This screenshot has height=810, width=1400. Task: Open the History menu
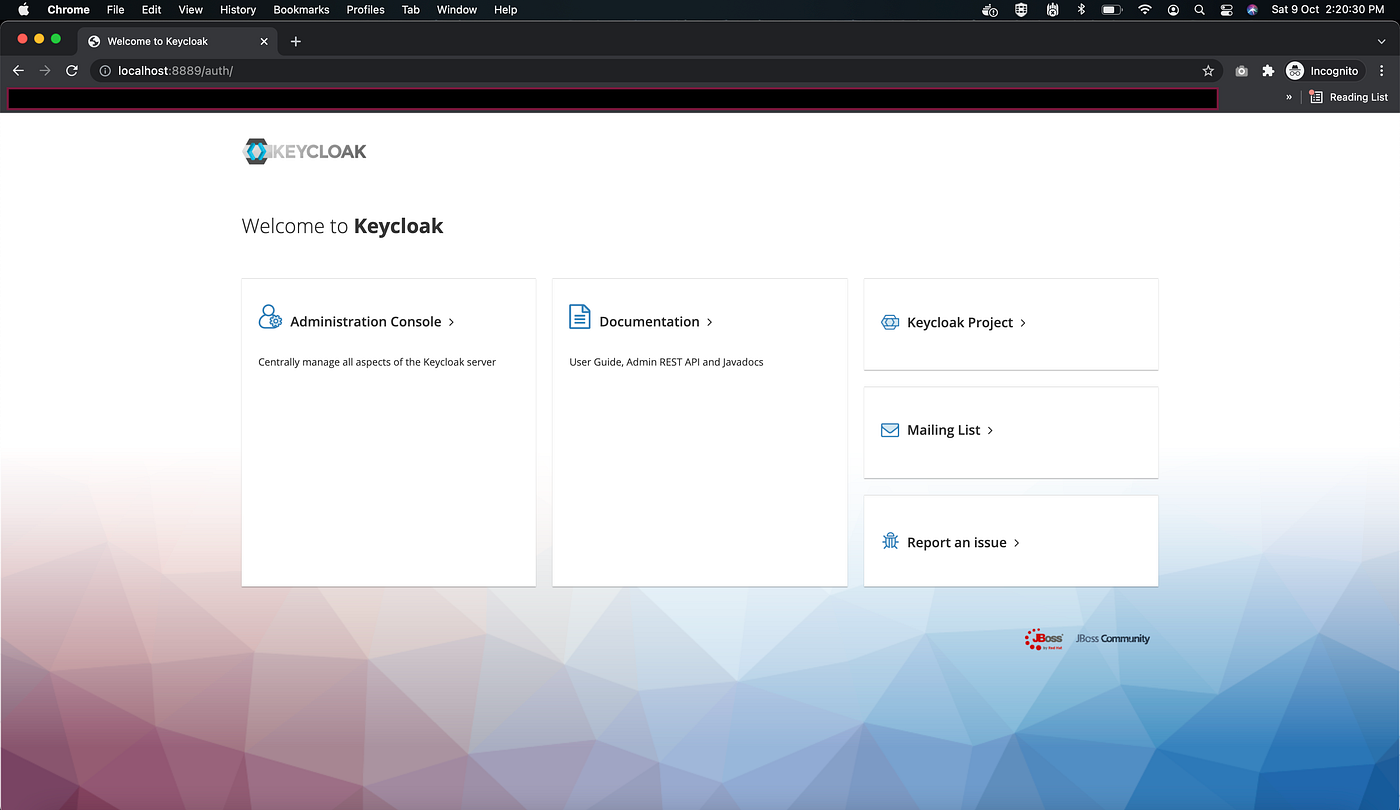click(x=237, y=10)
